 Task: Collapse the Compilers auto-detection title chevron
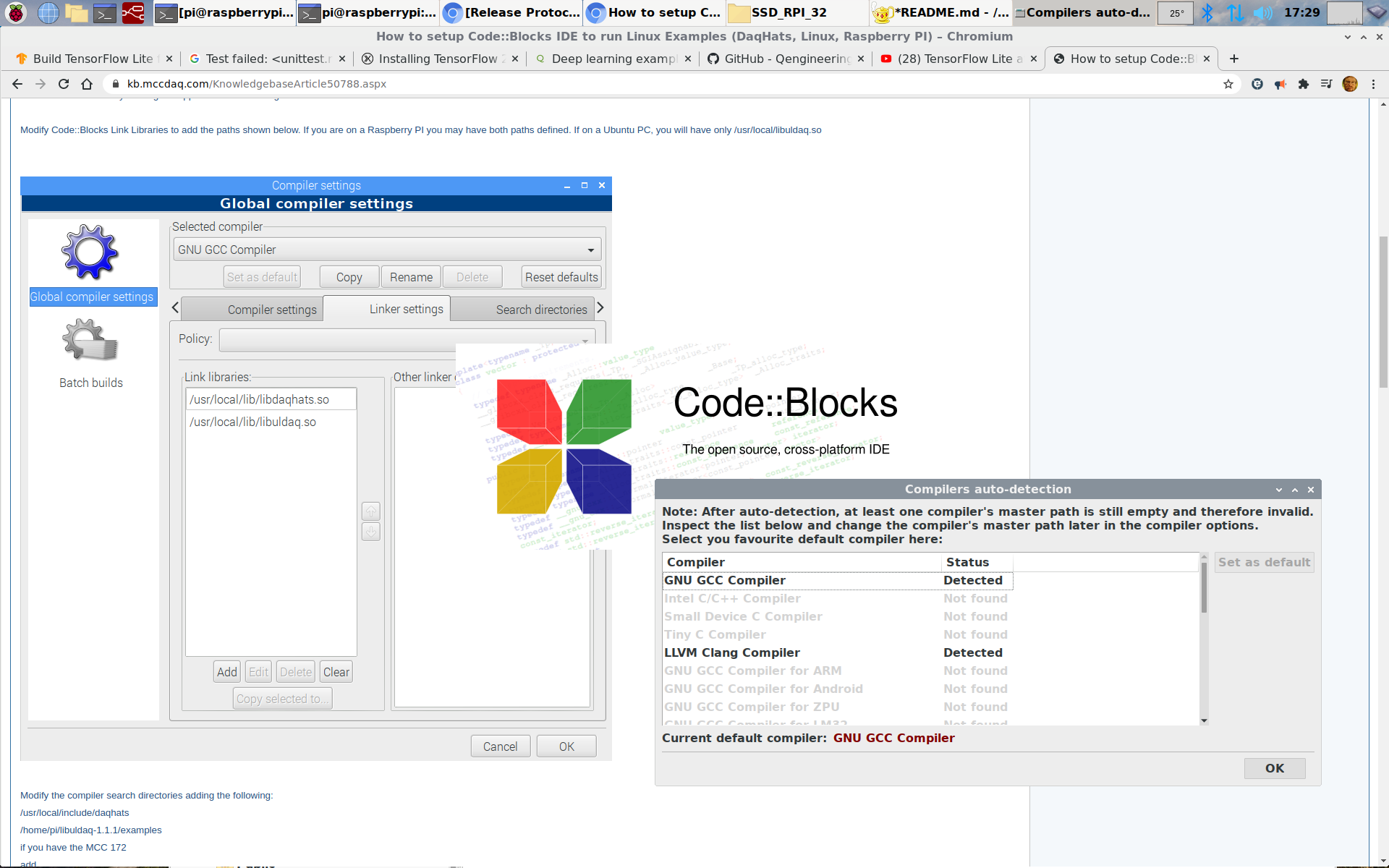click(1279, 490)
